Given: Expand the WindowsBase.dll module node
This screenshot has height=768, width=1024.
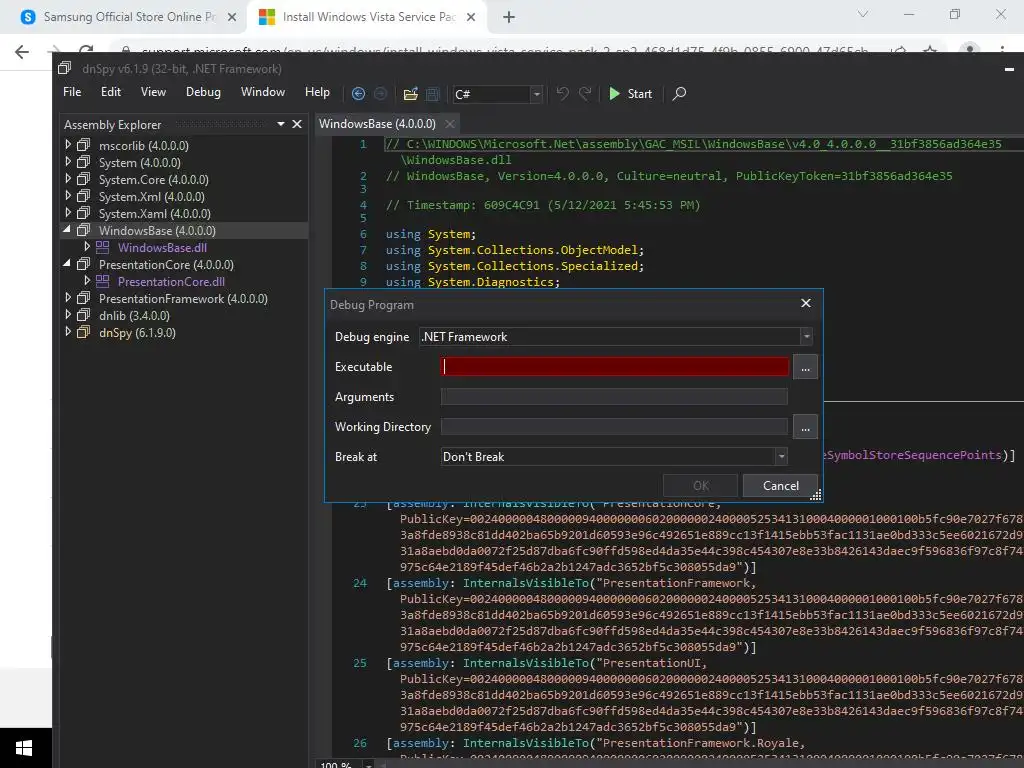Looking at the screenshot, I should (x=87, y=246).
